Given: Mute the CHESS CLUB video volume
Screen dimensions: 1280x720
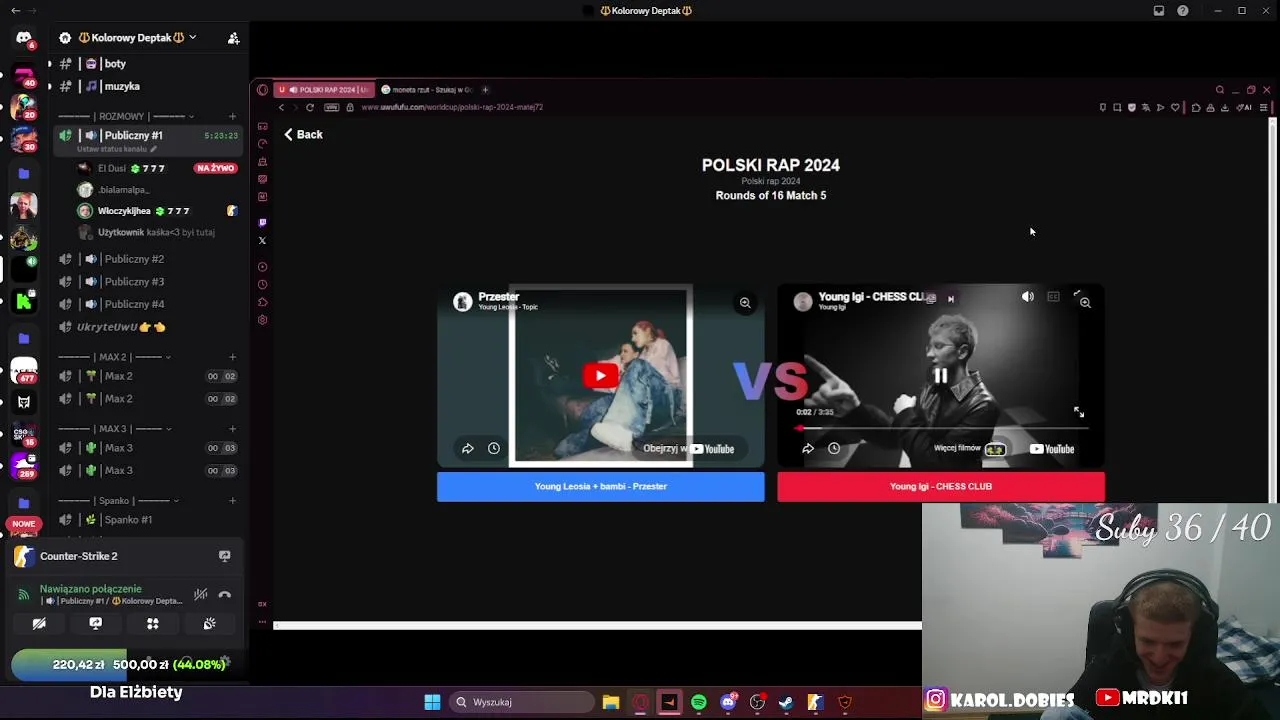Looking at the screenshot, I should point(1027,297).
